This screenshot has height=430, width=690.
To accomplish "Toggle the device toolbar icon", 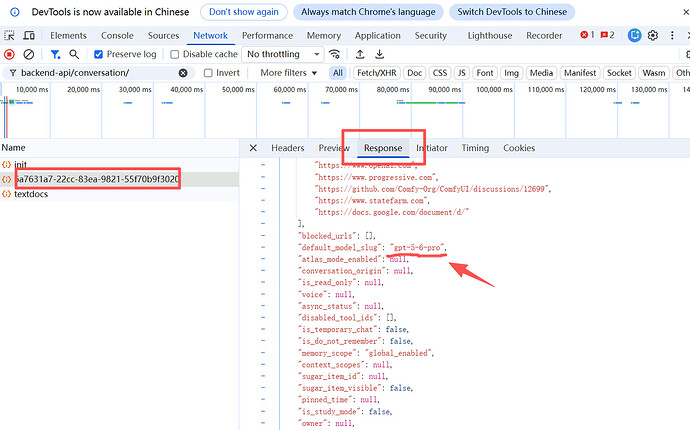I will [x=29, y=35].
